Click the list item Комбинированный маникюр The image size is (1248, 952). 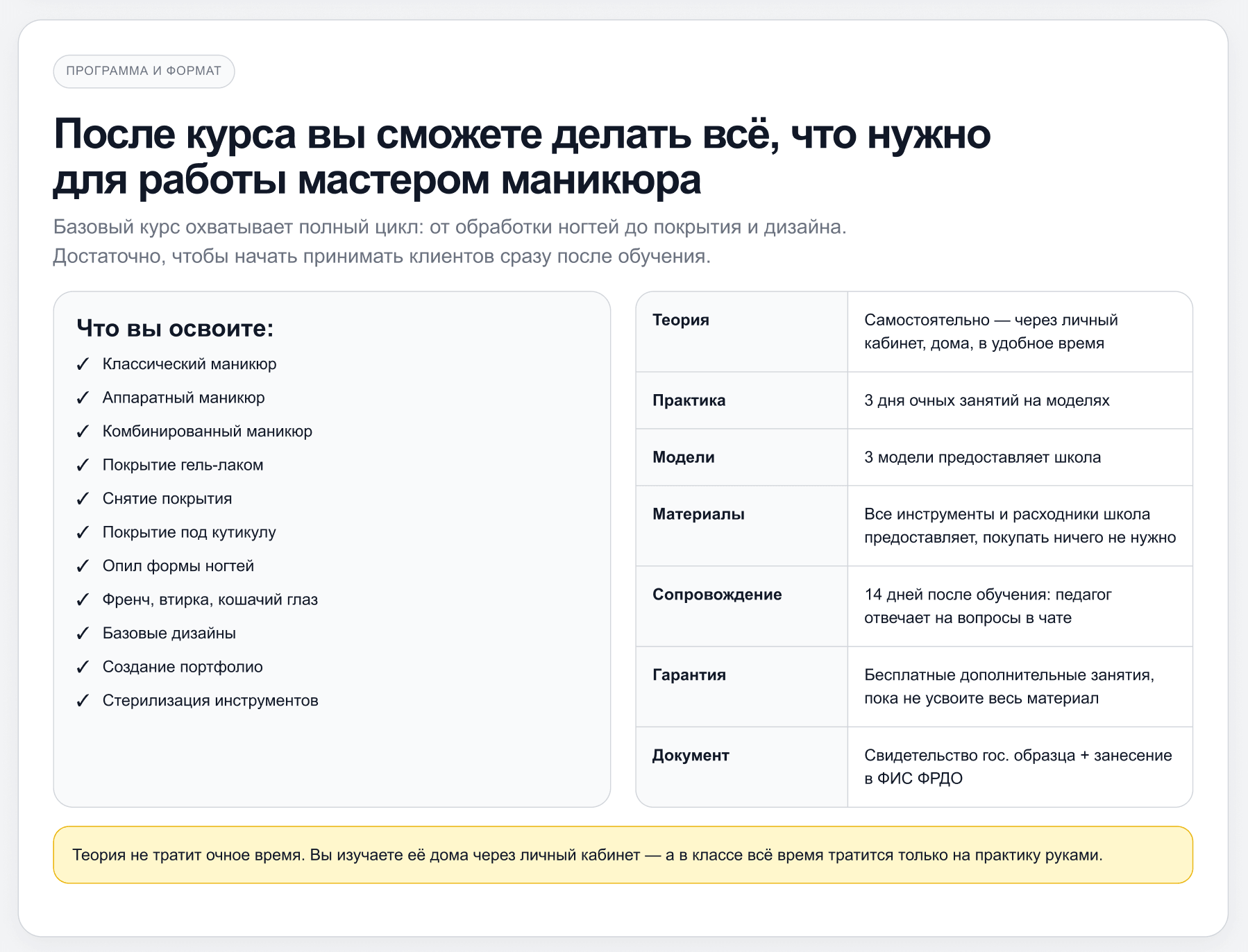click(208, 432)
